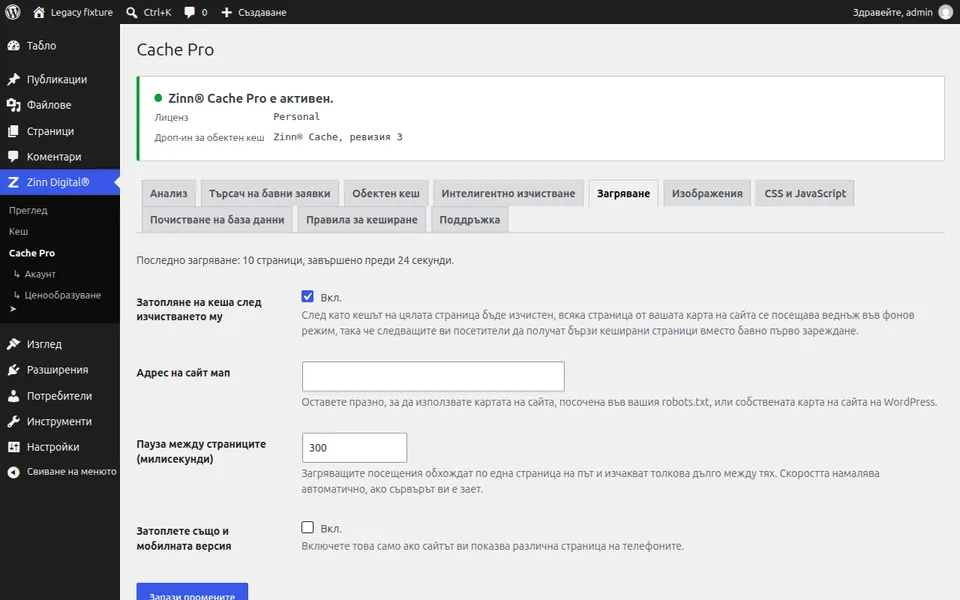Open the Табло dashboard icon
This screenshot has height=600, width=960.
(13, 45)
